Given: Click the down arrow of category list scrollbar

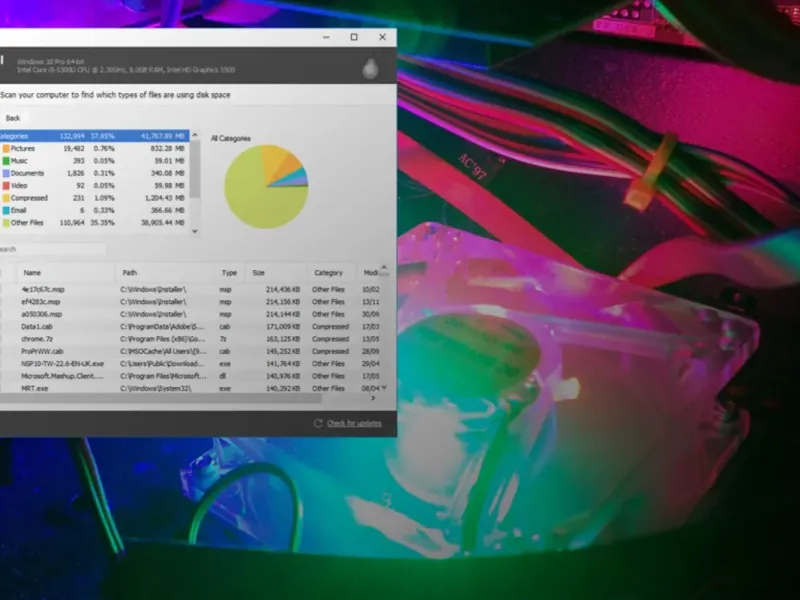Looking at the screenshot, I should [195, 231].
